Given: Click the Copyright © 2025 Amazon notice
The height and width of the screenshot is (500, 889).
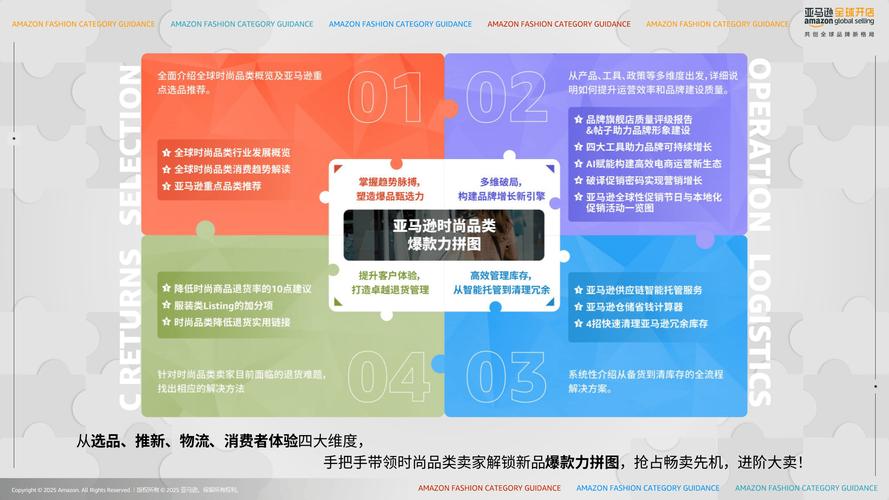Looking at the screenshot, I should pyautogui.click(x=124, y=490).
